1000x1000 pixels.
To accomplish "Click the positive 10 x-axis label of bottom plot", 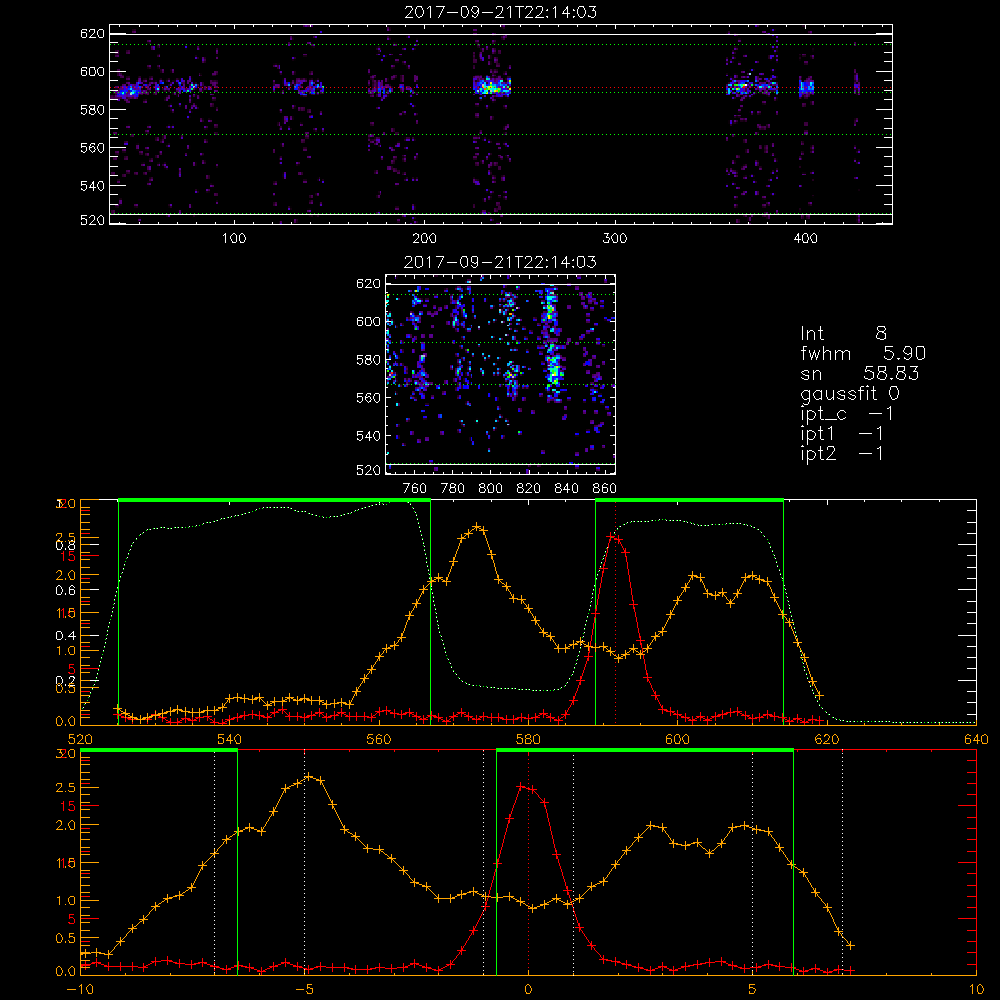I will [976, 990].
